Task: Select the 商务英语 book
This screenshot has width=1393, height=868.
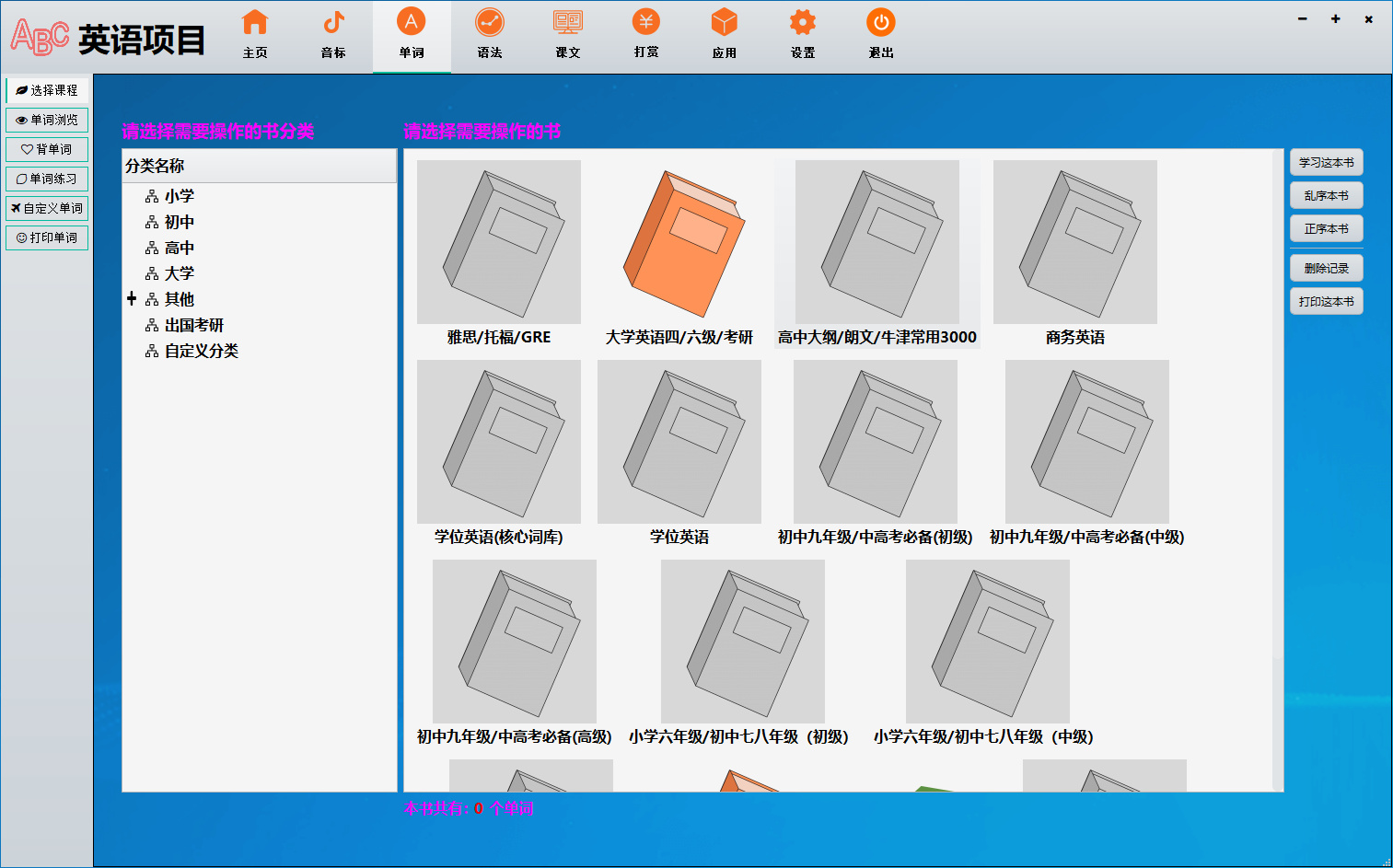Action: pos(1075,253)
